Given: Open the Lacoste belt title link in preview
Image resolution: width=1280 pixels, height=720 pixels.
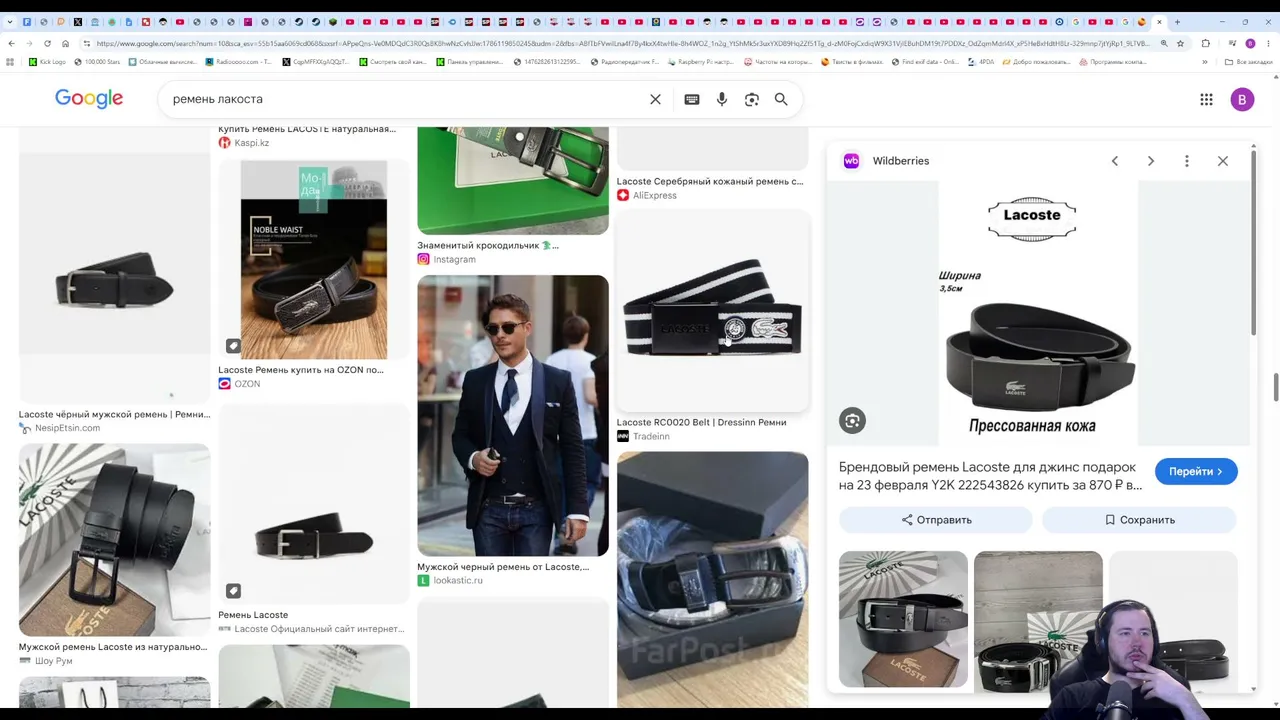Looking at the screenshot, I should tap(990, 476).
